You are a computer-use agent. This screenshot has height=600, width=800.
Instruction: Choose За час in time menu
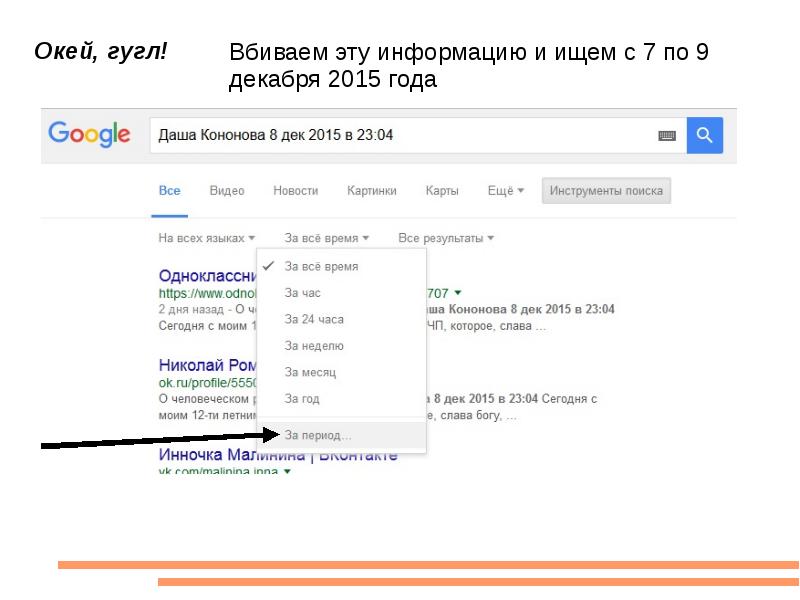coord(341,293)
